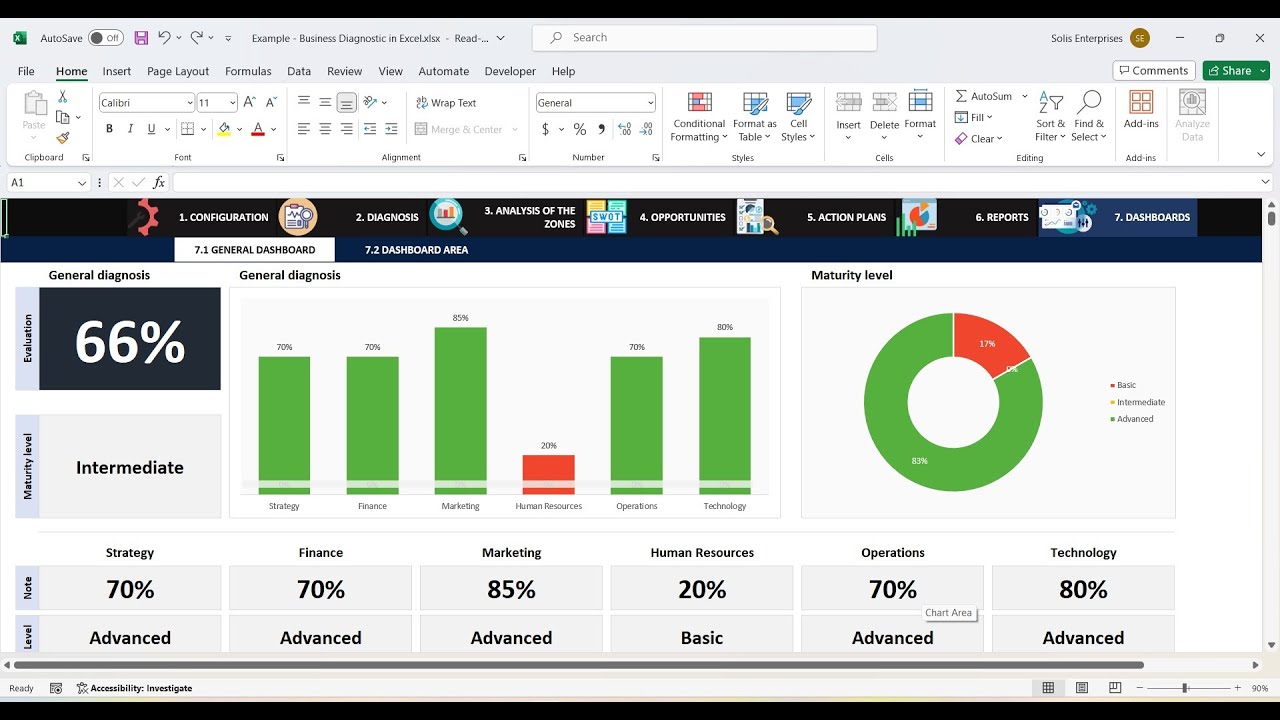Click the Undo arrow icon
1280x720 pixels.
pyautogui.click(x=164, y=38)
